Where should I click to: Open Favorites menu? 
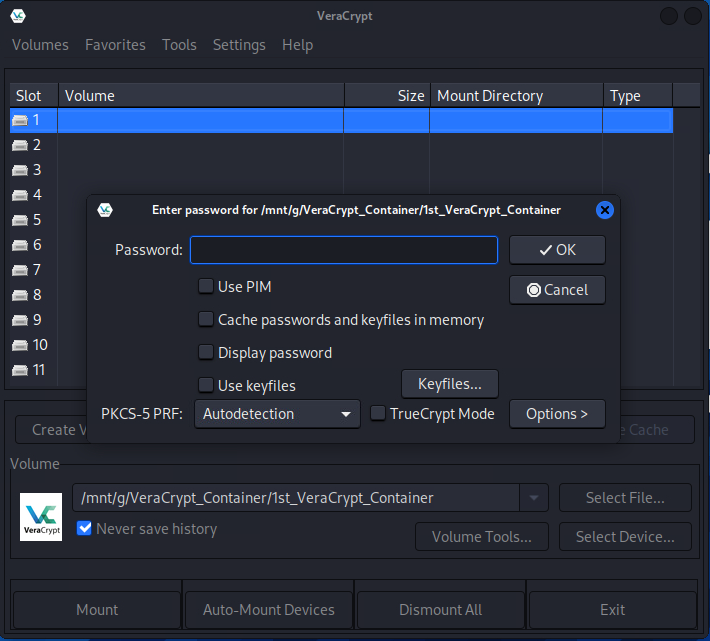(x=115, y=45)
